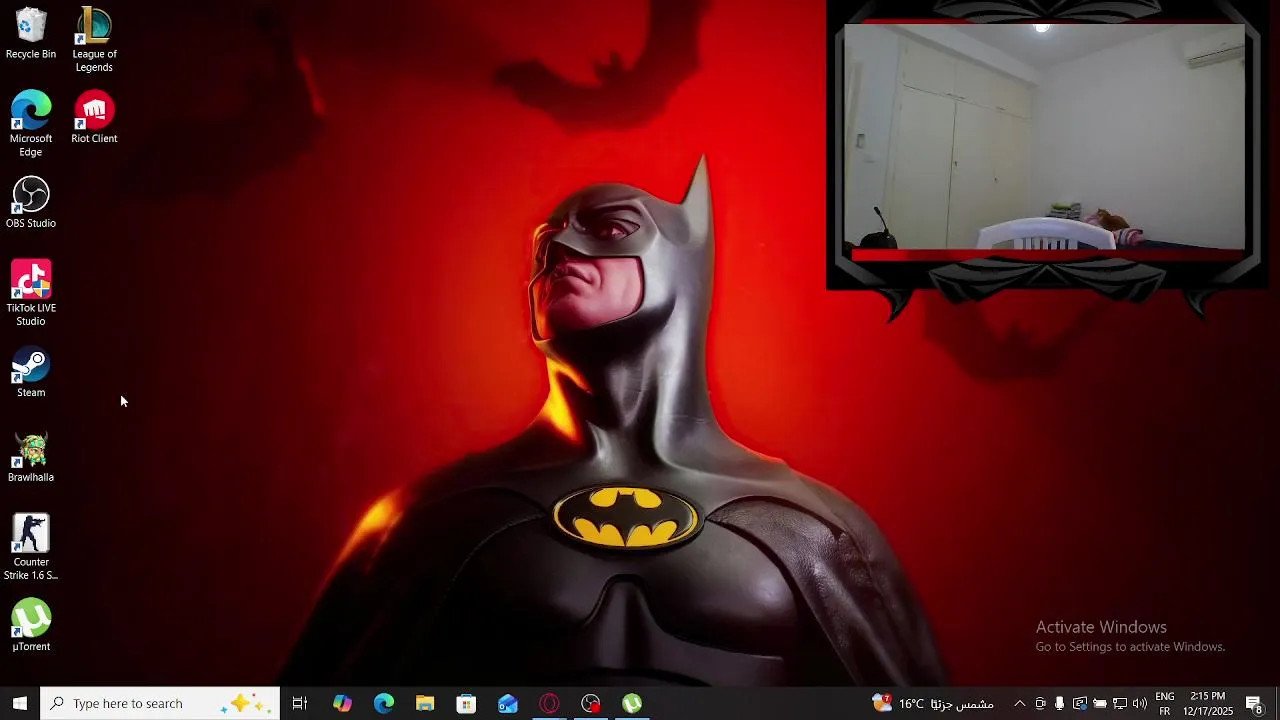The image size is (1280, 720).
Task: Switch to µTorrent in the taskbar
Action: coord(632,703)
